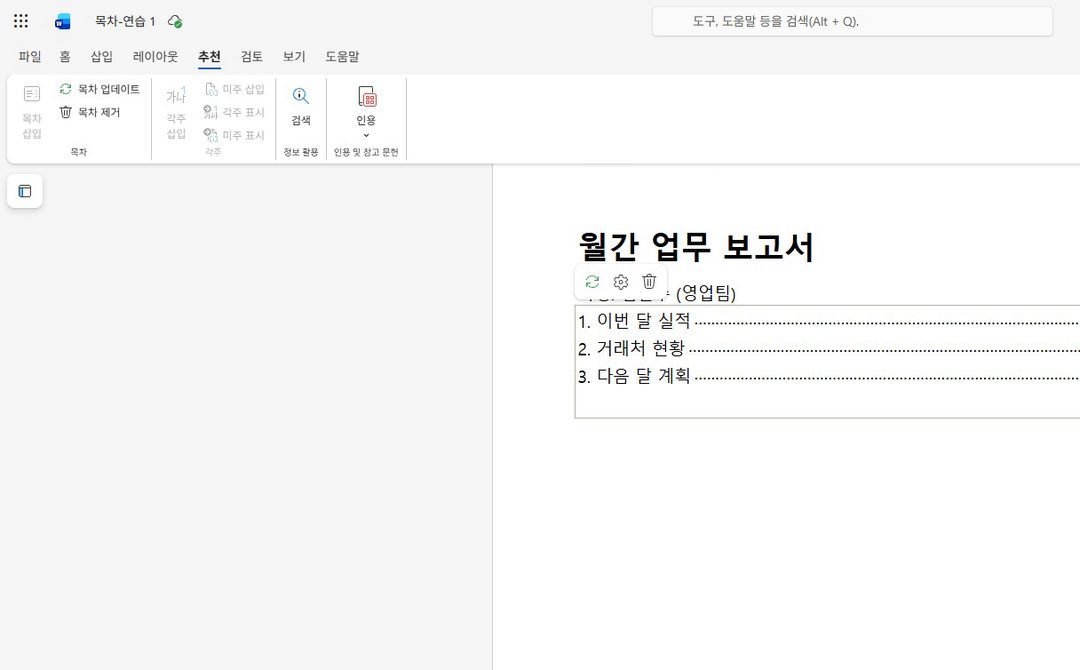The width and height of the screenshot is (1080, 670).
Task: Click the contents entry 2. 거래처 현황
Action: tap(632, 348)
